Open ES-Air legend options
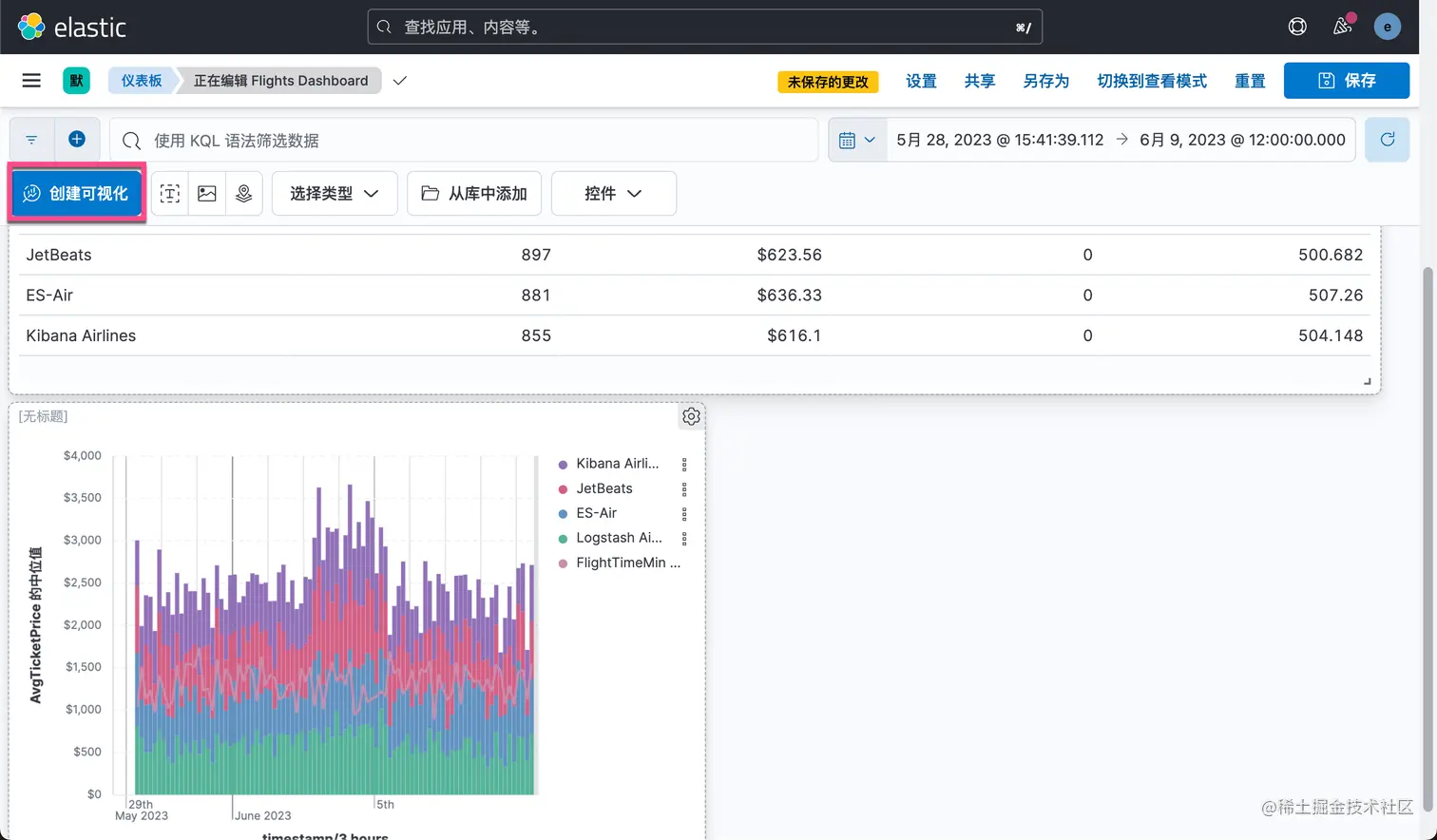Screen dimensions: 1437x840 point(684,513)
